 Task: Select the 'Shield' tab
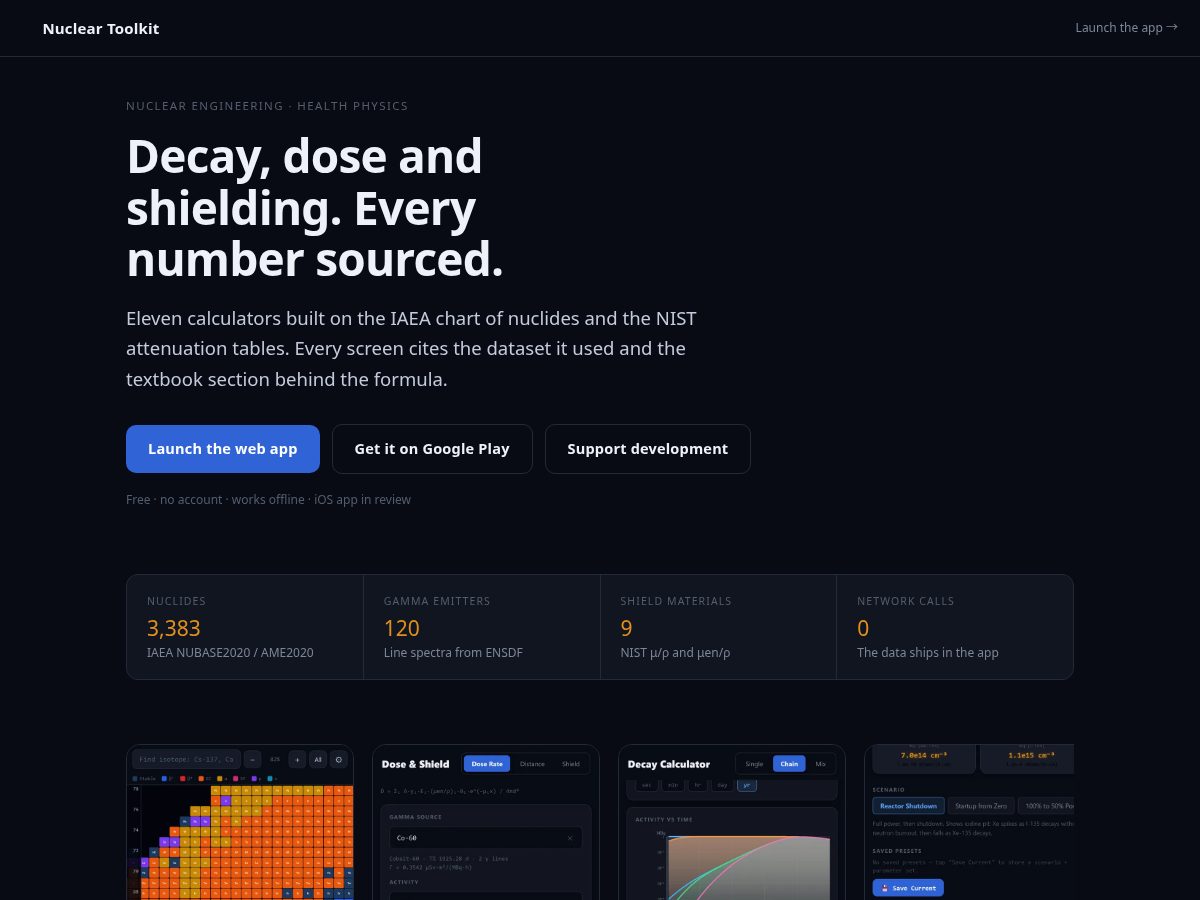point(570,764)
